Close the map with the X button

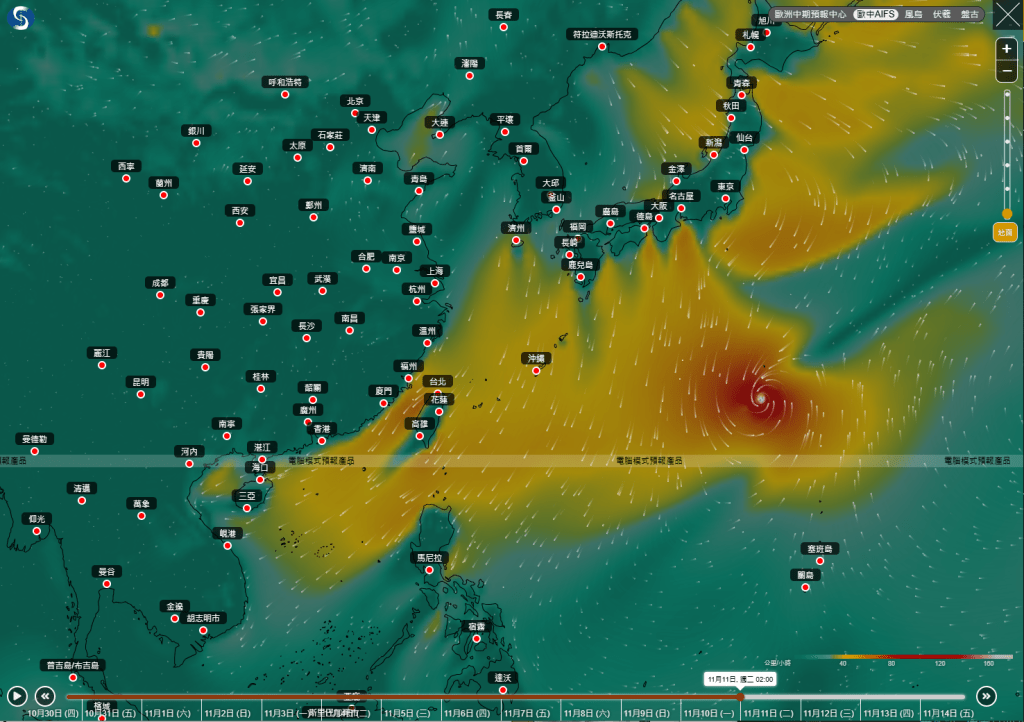click(1006, 21)
